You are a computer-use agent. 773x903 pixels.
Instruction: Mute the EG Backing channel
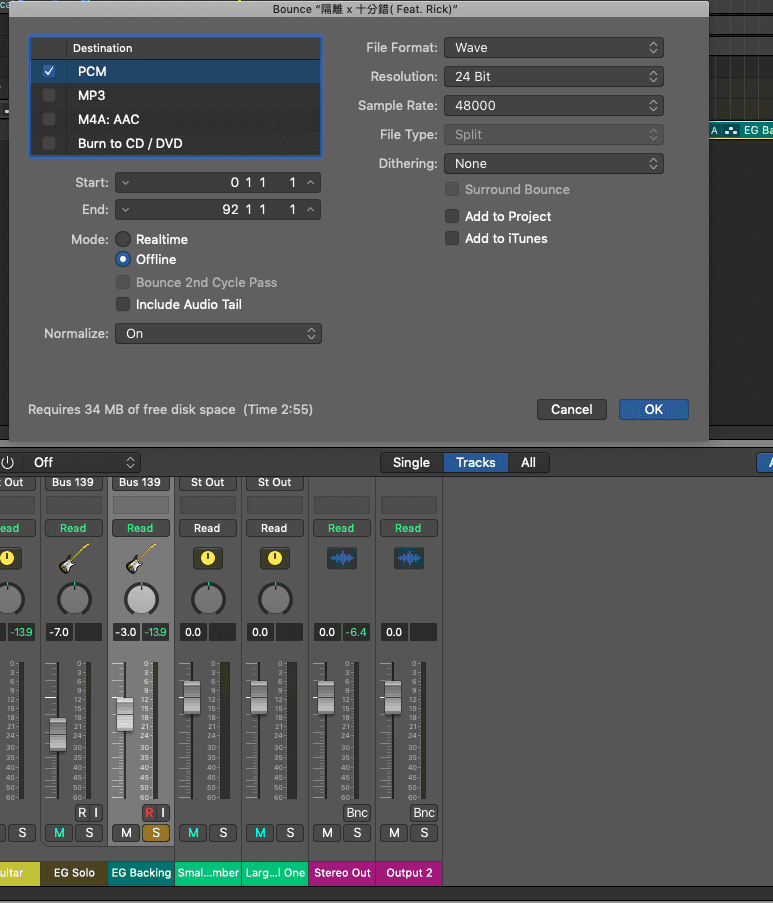point(126,833)
